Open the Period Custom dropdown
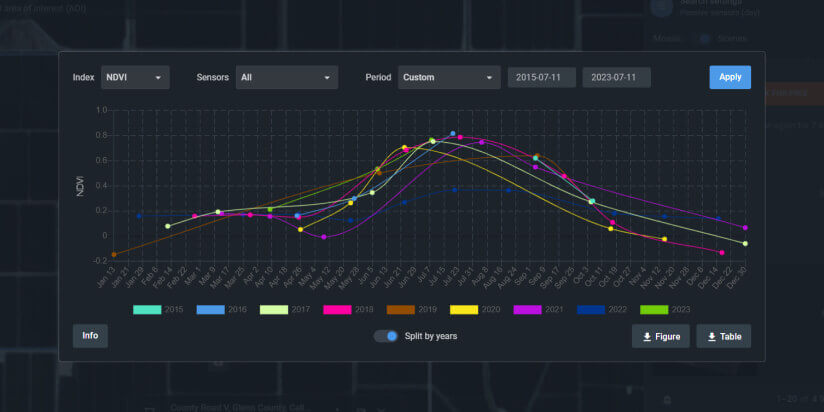This screenshot has height=412, width=824. tap(449, 77)
